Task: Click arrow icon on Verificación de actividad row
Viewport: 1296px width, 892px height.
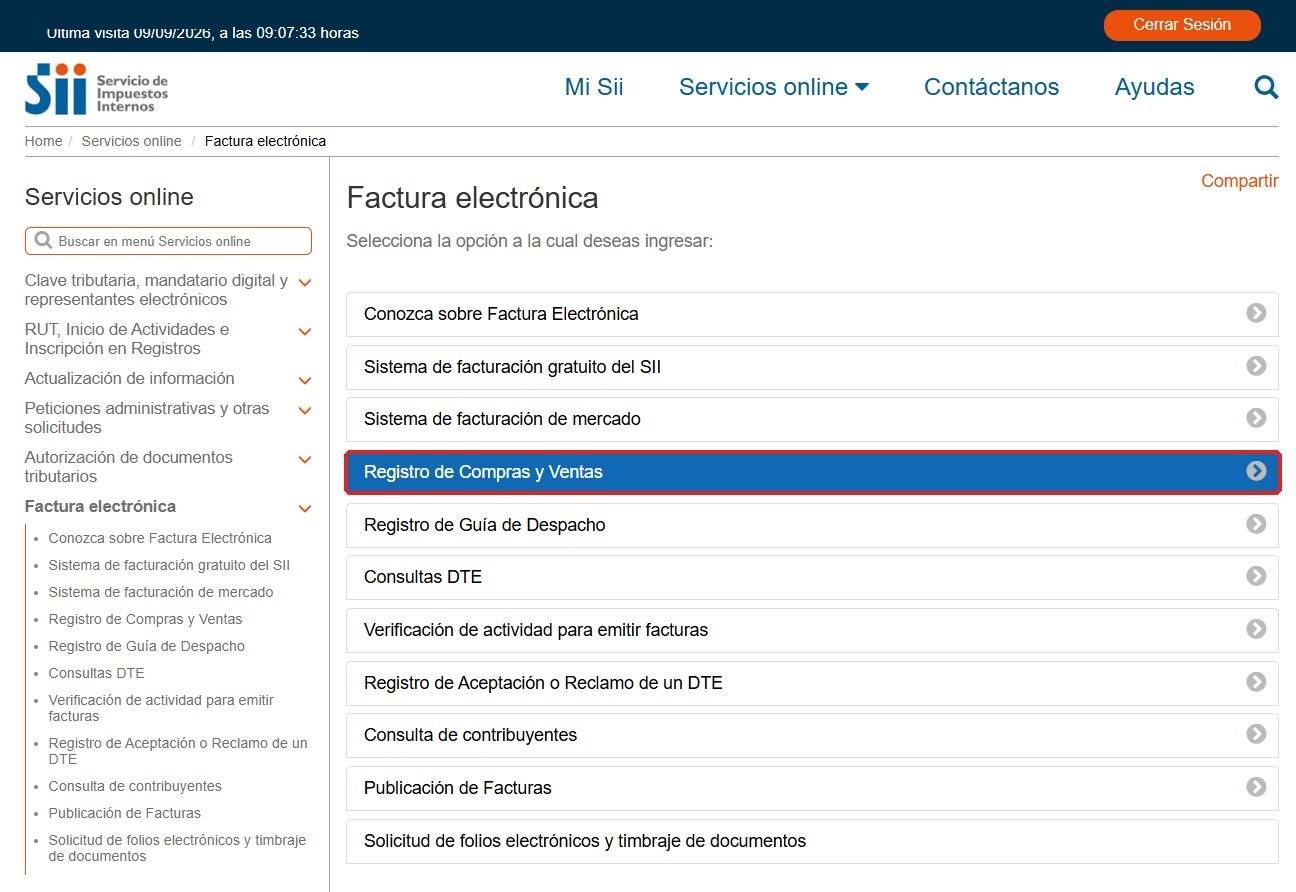Action: [x=1256, y=629]
